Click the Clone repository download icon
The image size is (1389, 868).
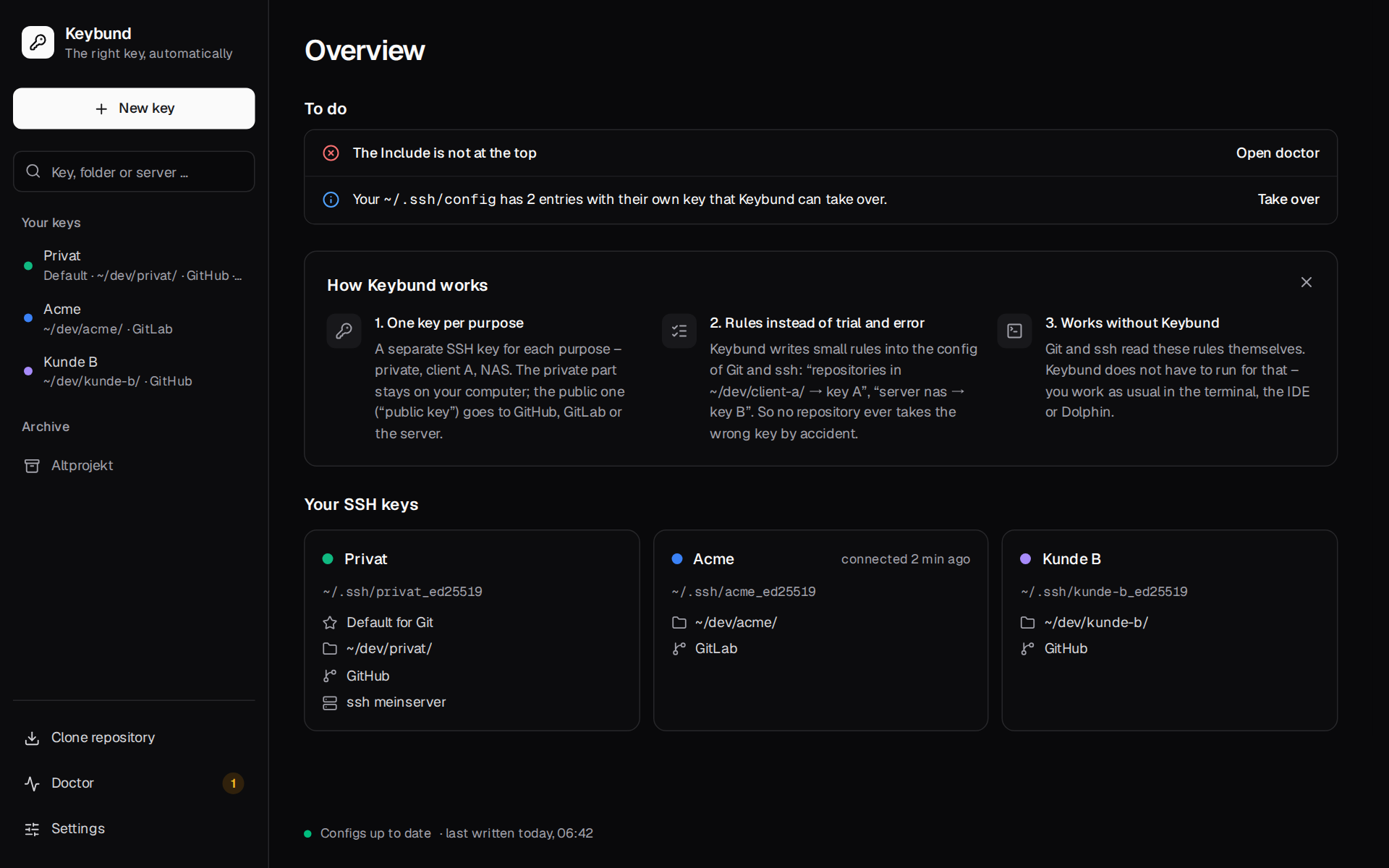(32, 738)
